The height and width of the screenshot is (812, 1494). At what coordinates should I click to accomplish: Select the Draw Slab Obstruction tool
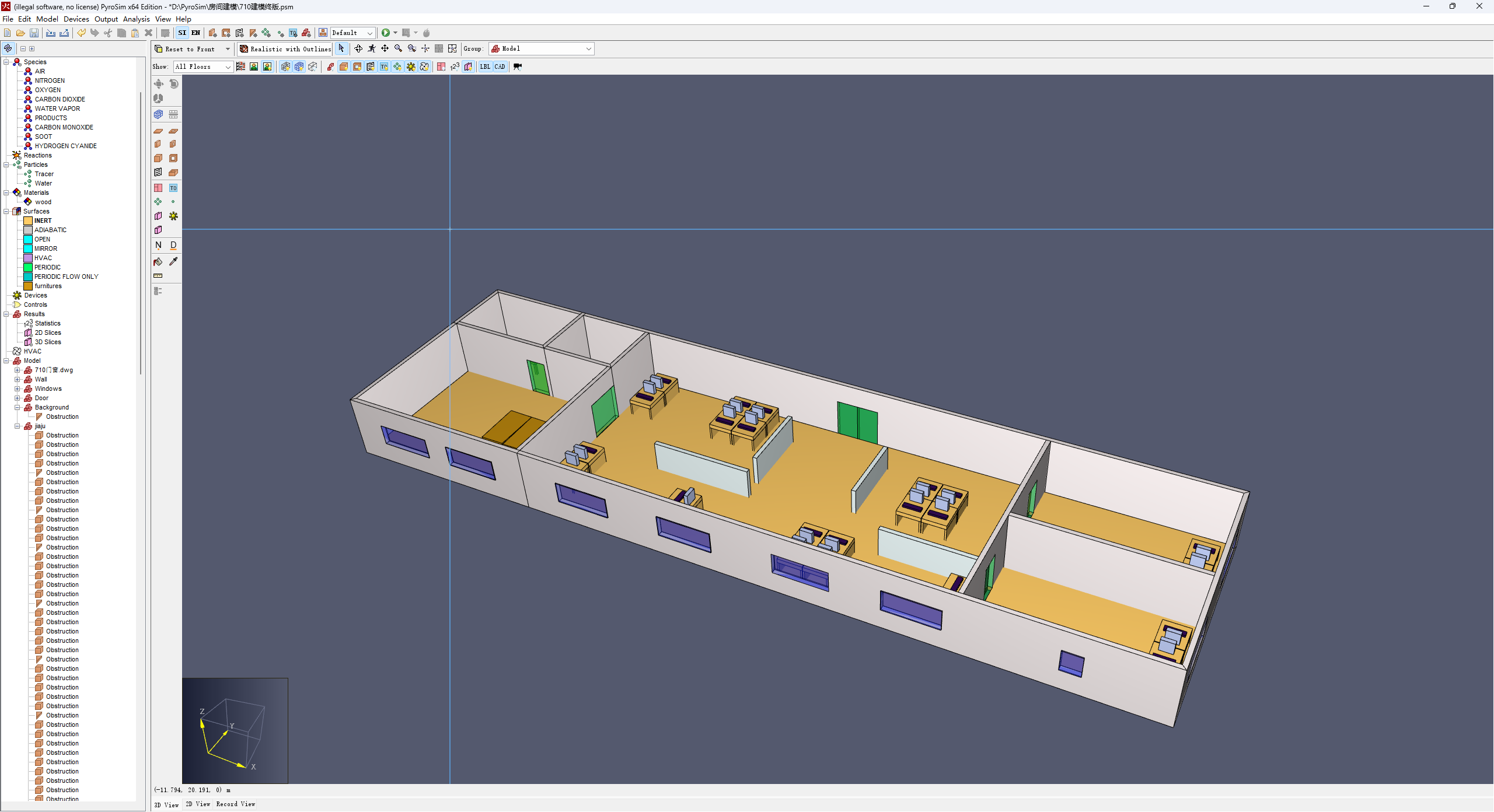(x=158, y=132)
